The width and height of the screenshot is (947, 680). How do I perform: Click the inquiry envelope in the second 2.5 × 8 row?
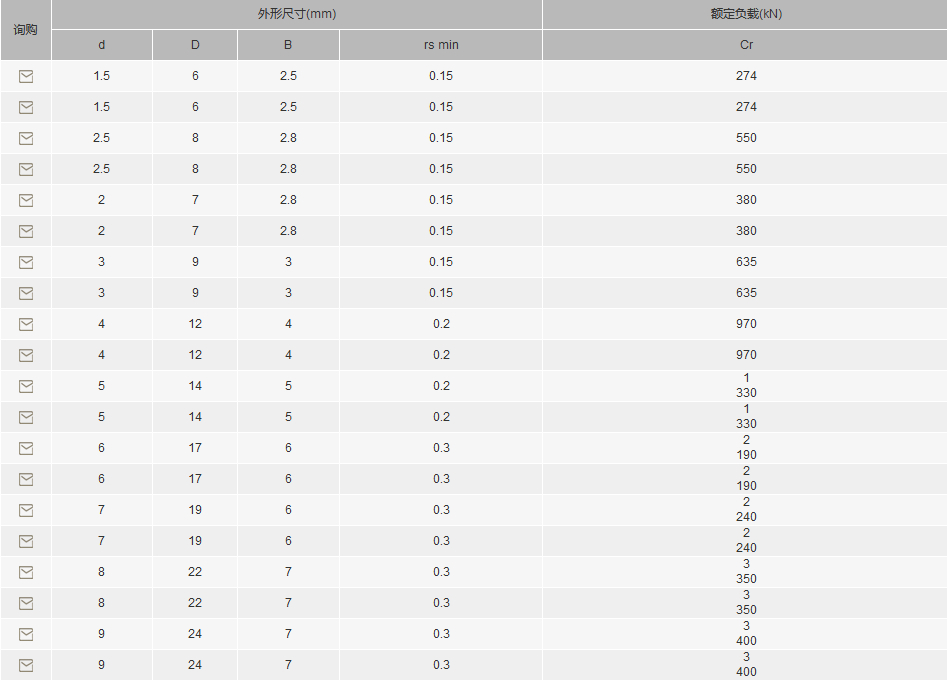[x=26, y=169]
